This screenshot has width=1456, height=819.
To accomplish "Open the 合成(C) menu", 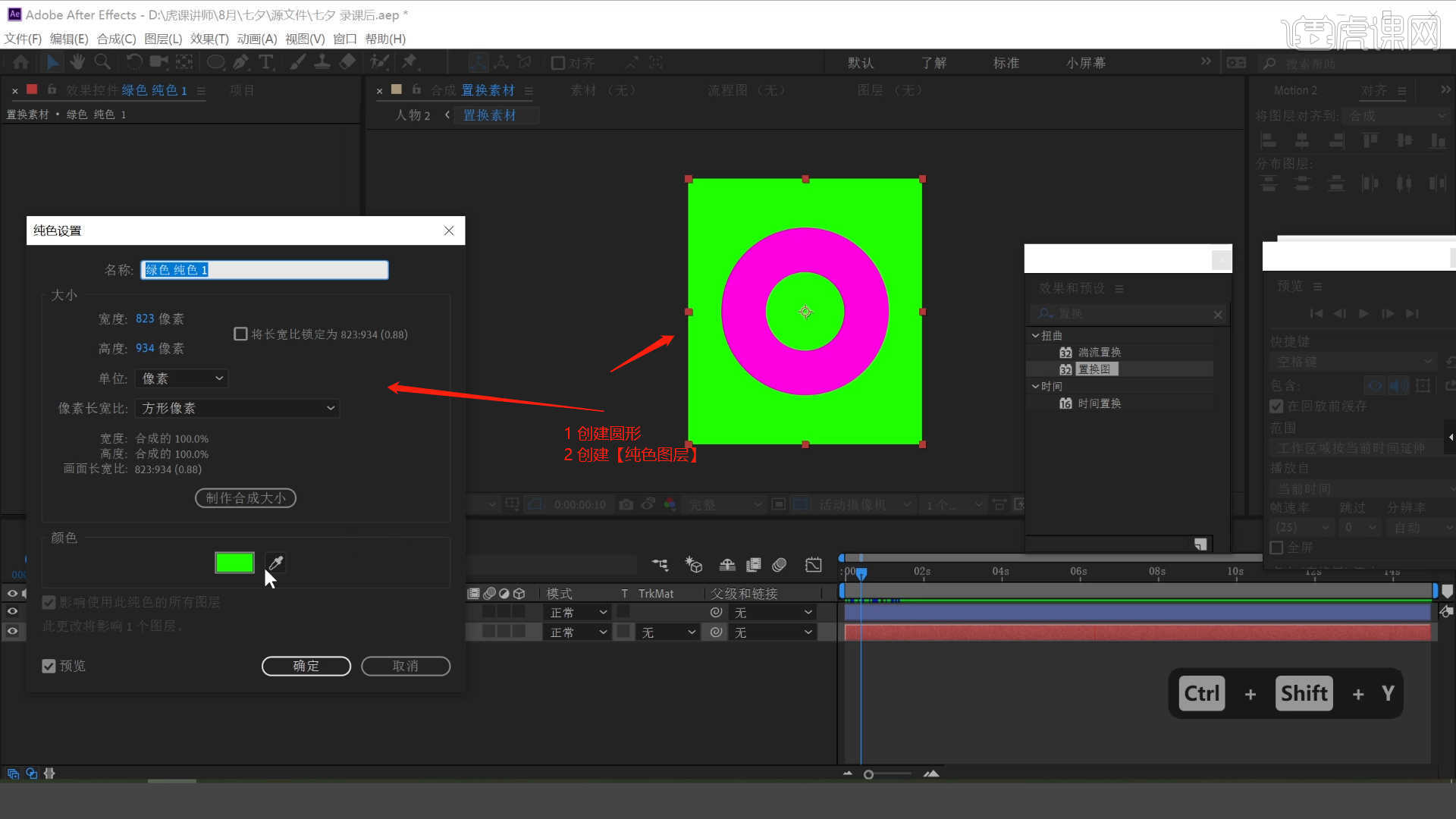I will (x=116, y=39).
